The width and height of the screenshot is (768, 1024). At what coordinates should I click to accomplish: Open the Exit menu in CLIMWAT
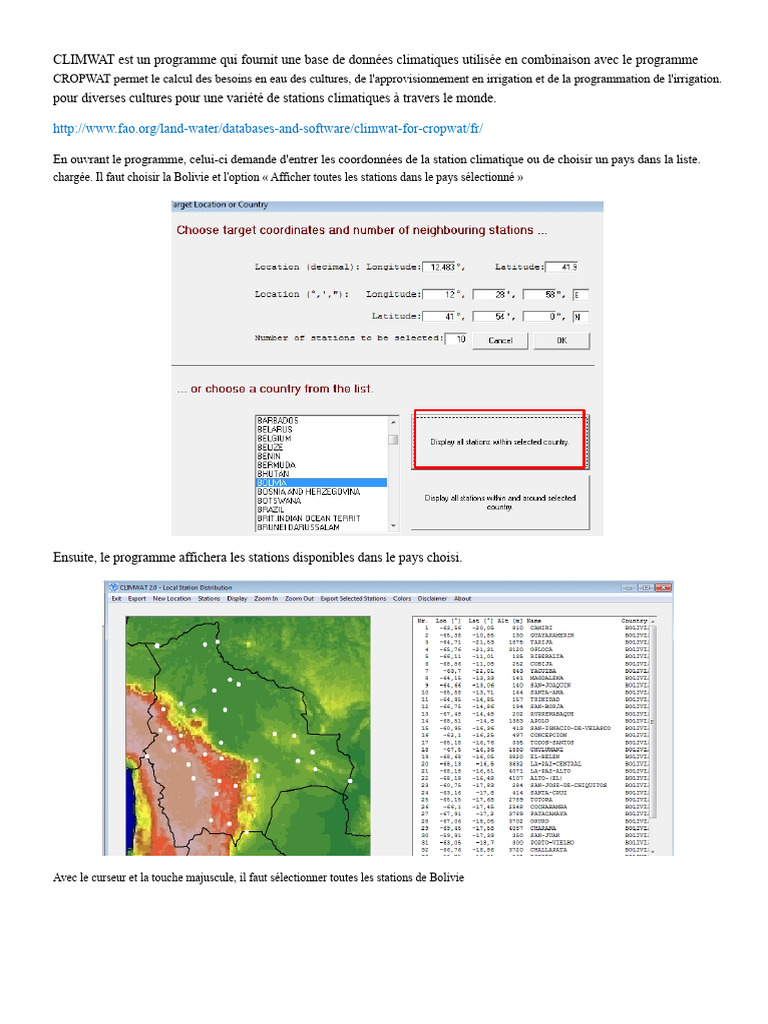116,599
